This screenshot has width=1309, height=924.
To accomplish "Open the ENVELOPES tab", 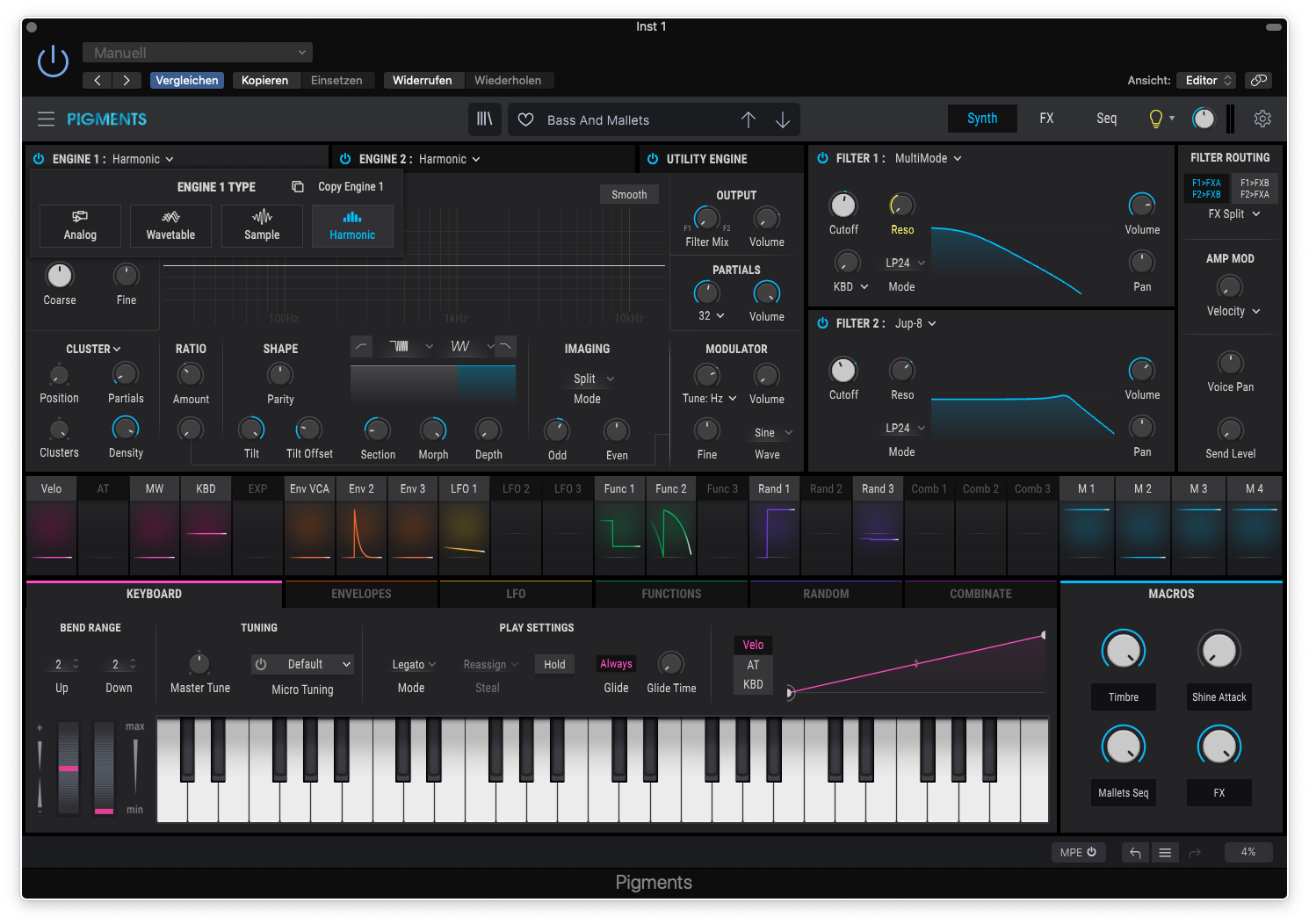I will (361, 595).
